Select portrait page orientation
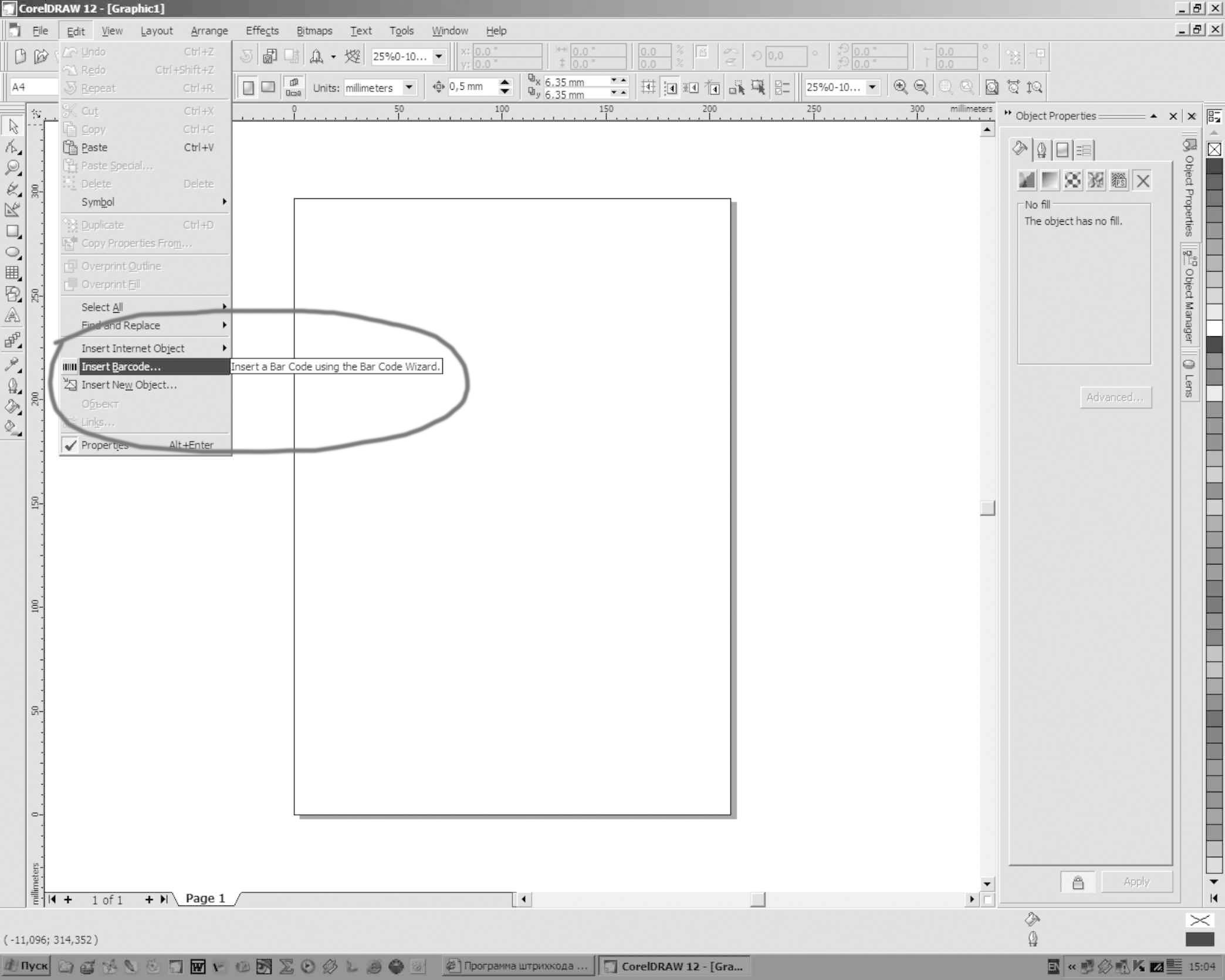This screenshot has height=980, width=1225. (249, 87)
